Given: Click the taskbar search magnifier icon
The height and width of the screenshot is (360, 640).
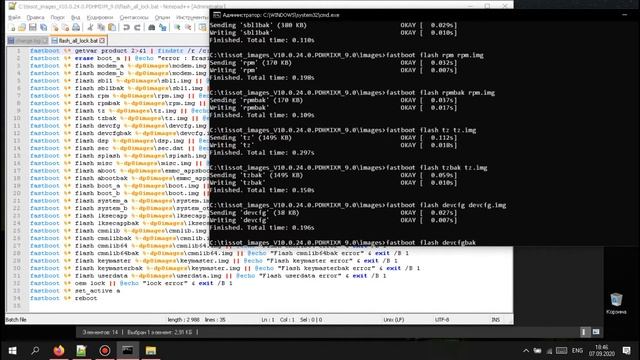Looking at the screenshot, I should pos(35,351).
